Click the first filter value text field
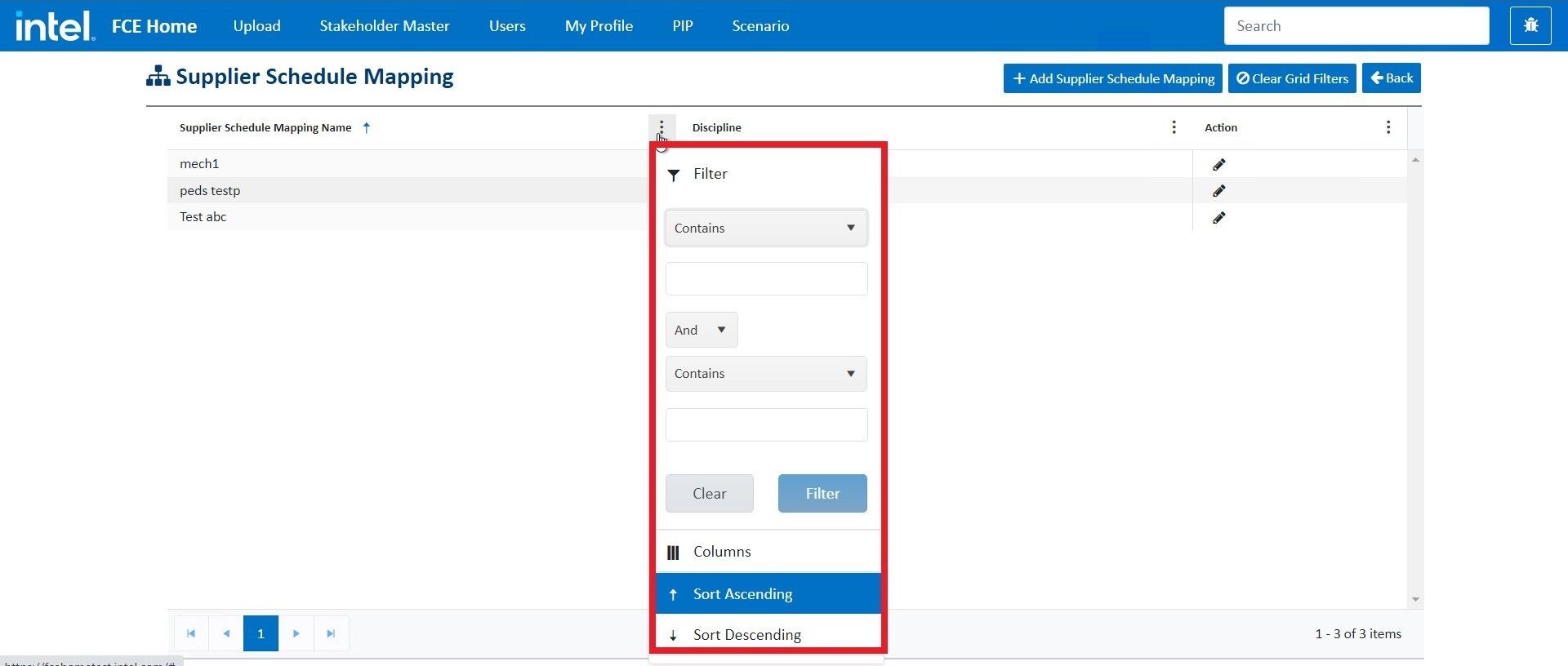This screenshot has height=666, width=1568. click(x=766, y=279)
